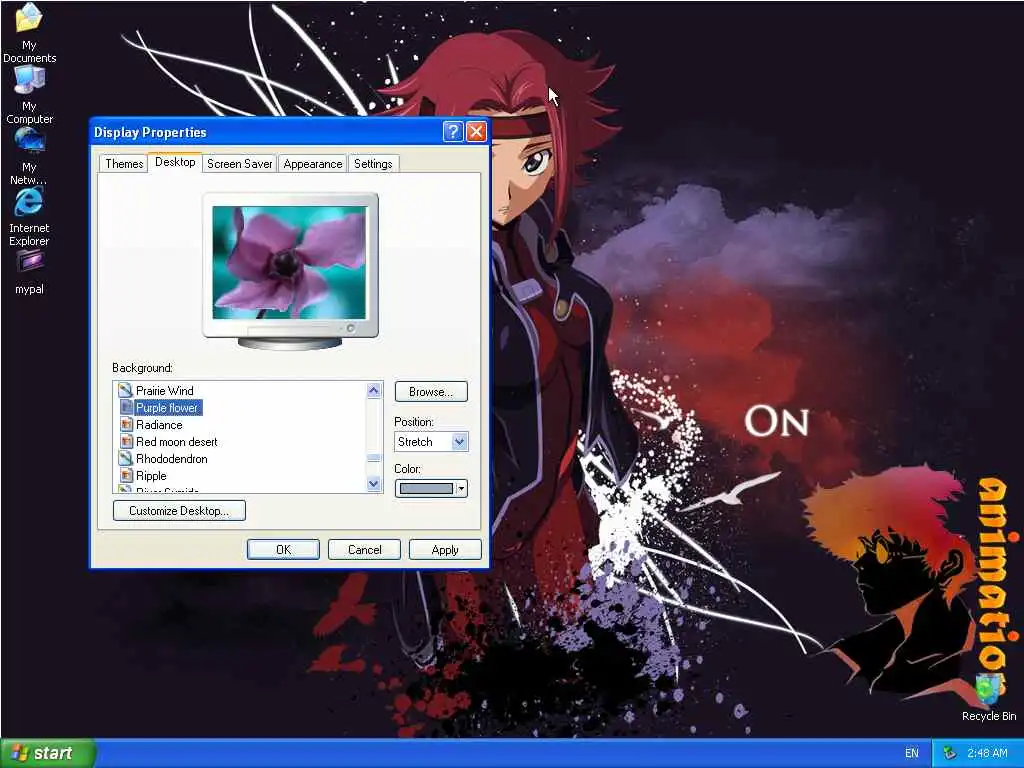Select the Desktop tab
1024x768 pixels.
(175, 162)
